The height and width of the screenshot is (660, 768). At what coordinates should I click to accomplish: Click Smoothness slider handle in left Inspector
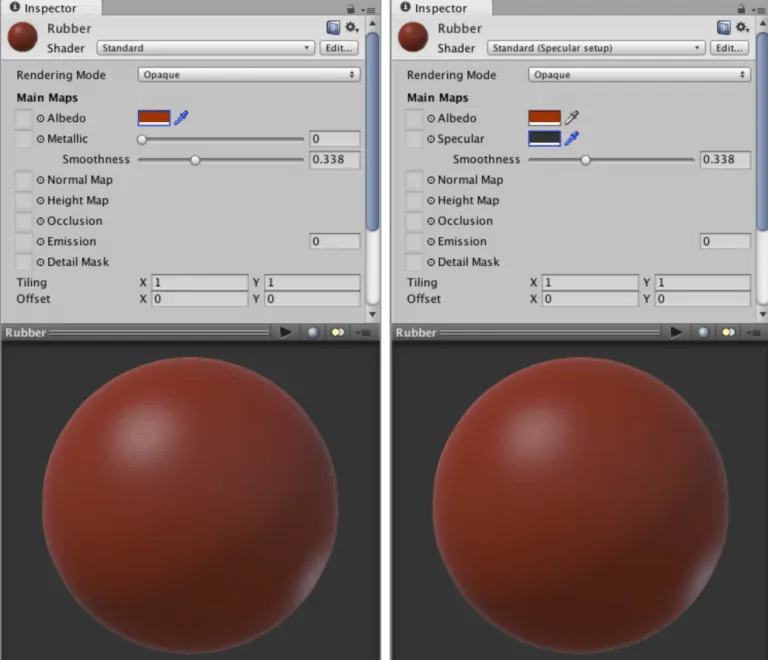[195, 160]
